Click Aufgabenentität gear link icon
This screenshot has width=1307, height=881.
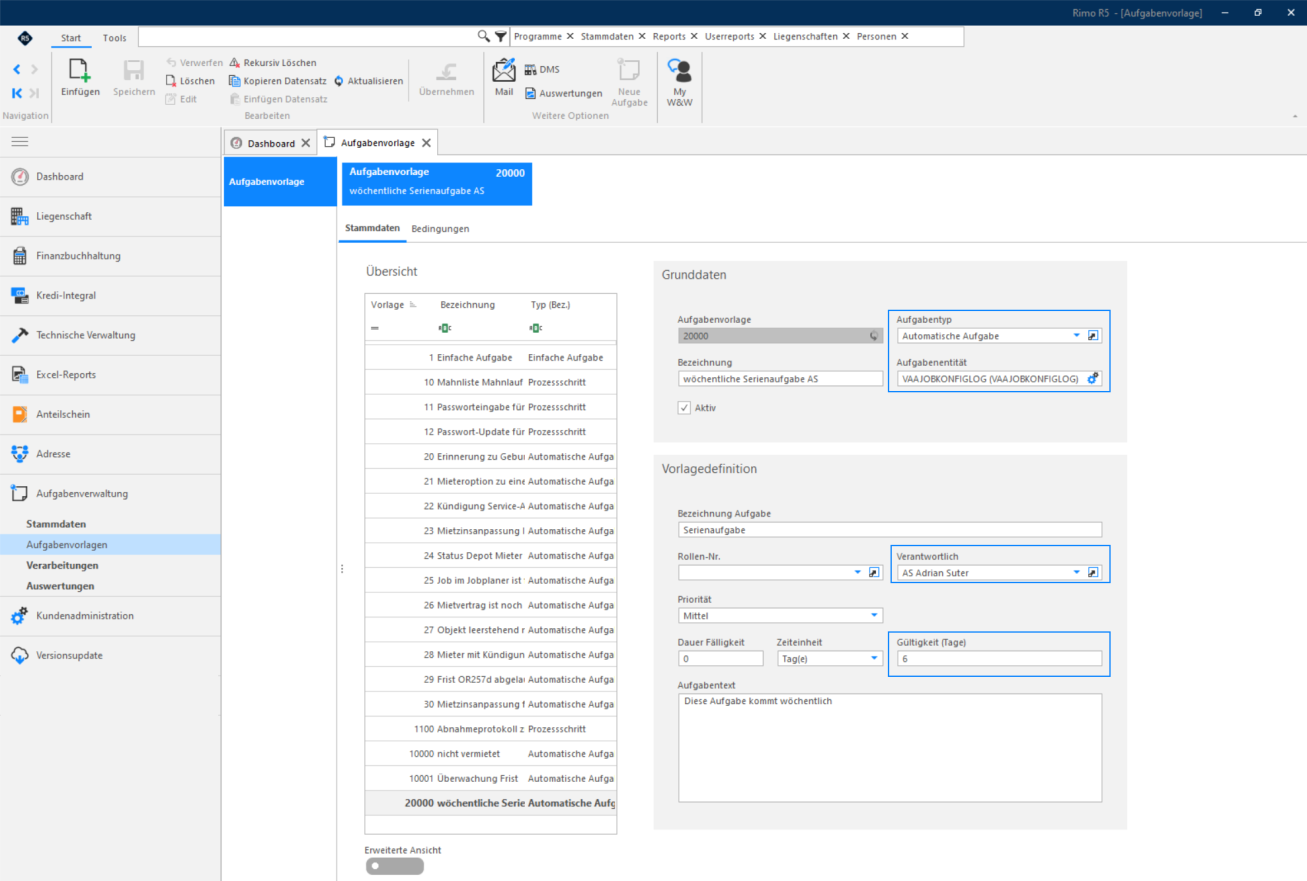tap(1093, 379)
